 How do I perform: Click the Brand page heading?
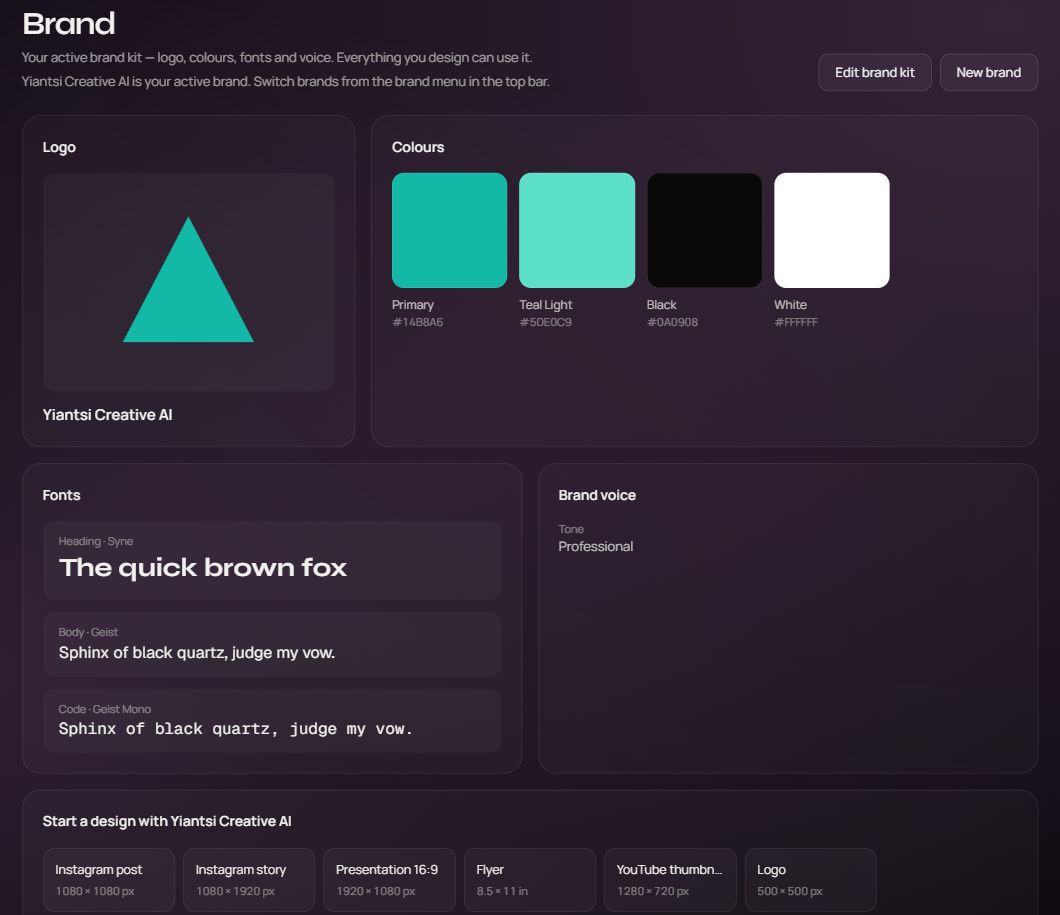[69, 24]
